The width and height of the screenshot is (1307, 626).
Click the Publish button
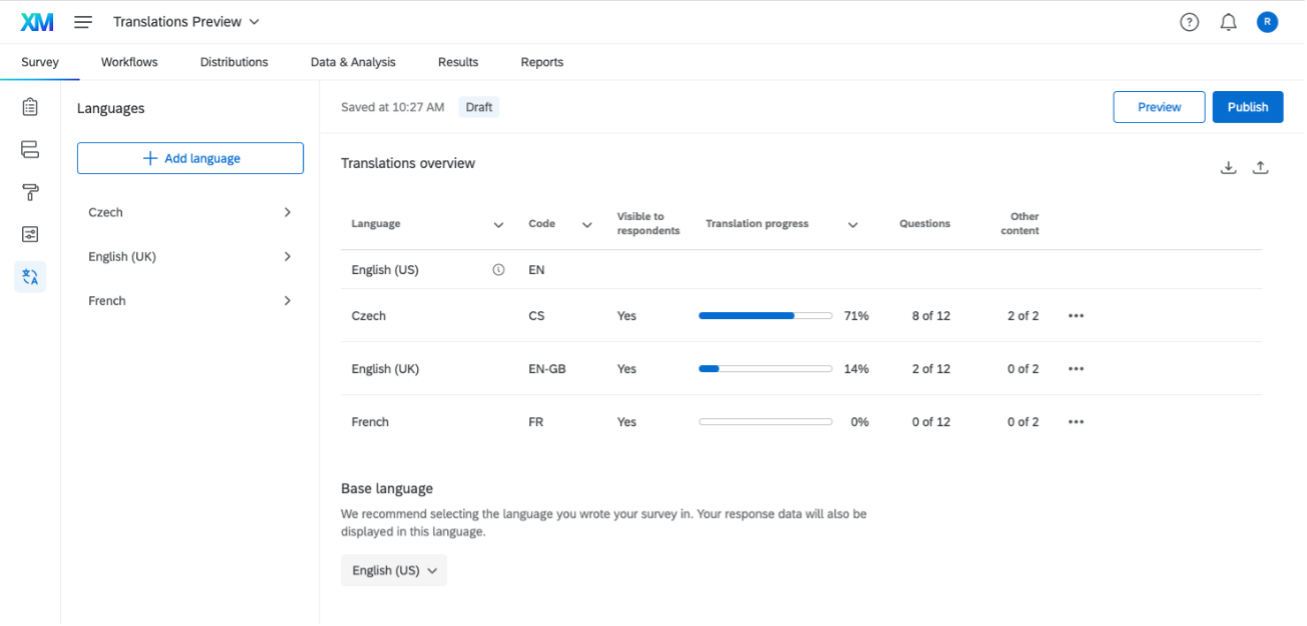[x=1247, y=107]
